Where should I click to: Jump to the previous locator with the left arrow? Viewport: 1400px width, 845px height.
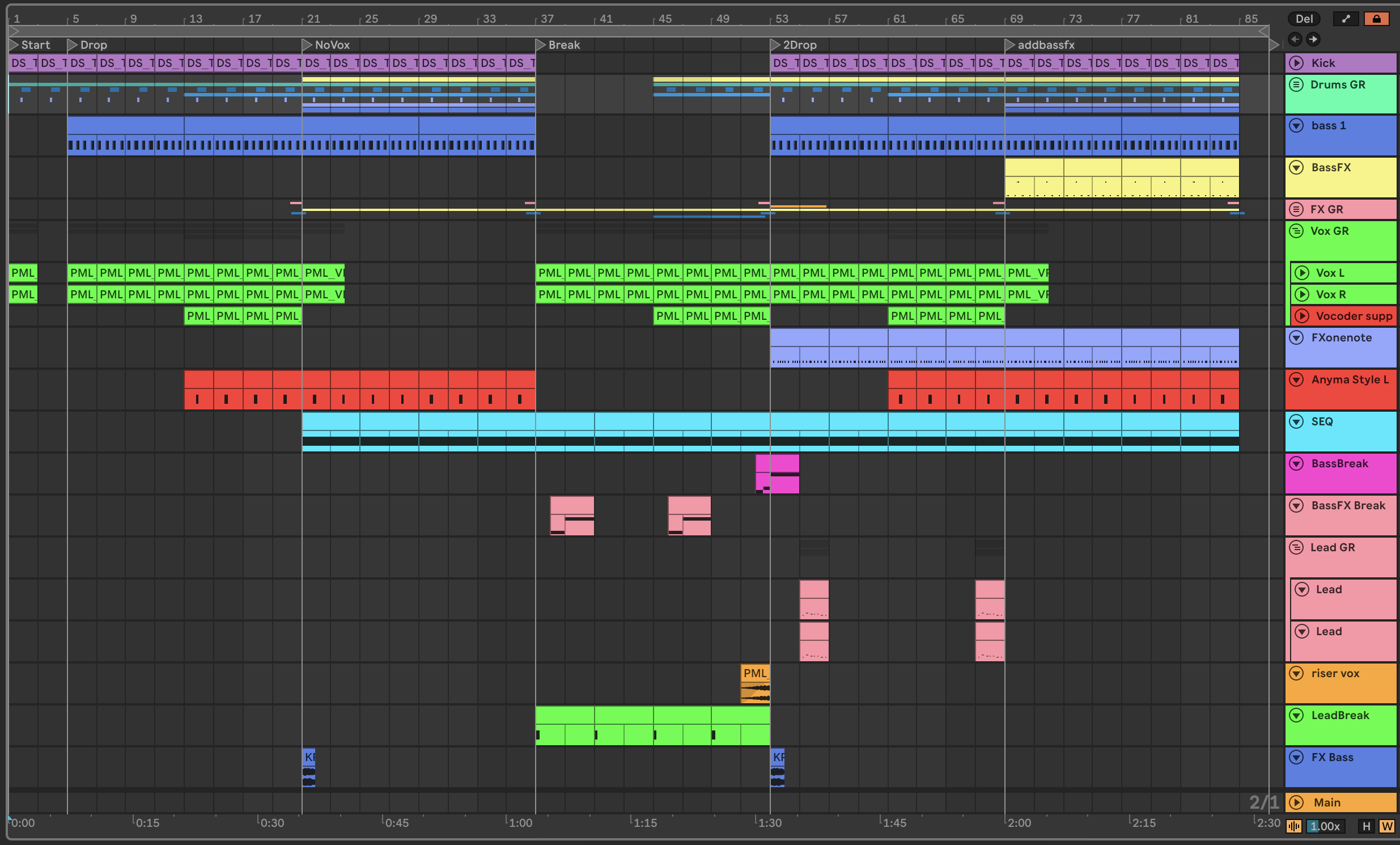click(x=1295, y=39)
